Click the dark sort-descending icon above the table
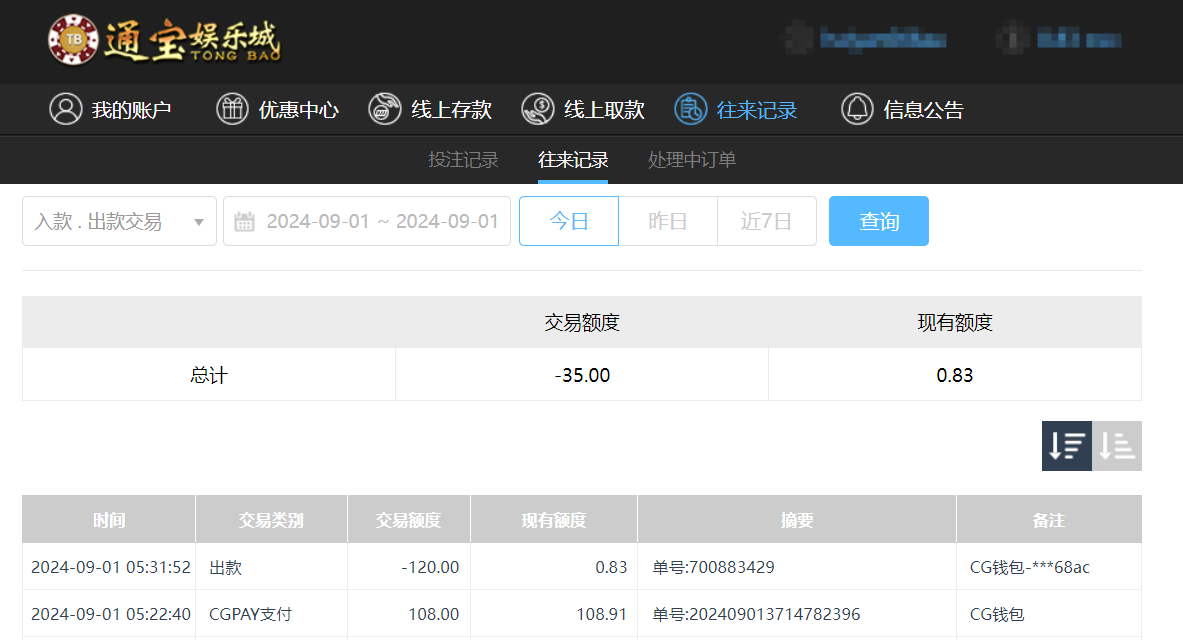 click(1066, 445)
